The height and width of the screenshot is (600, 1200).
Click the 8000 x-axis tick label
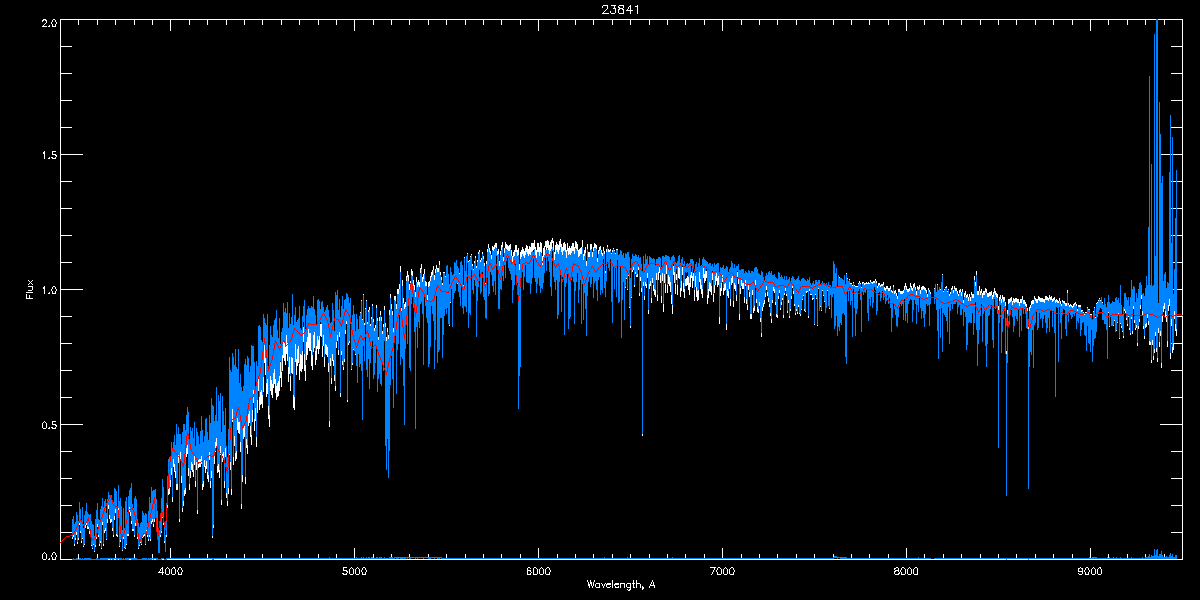point(906,572)
